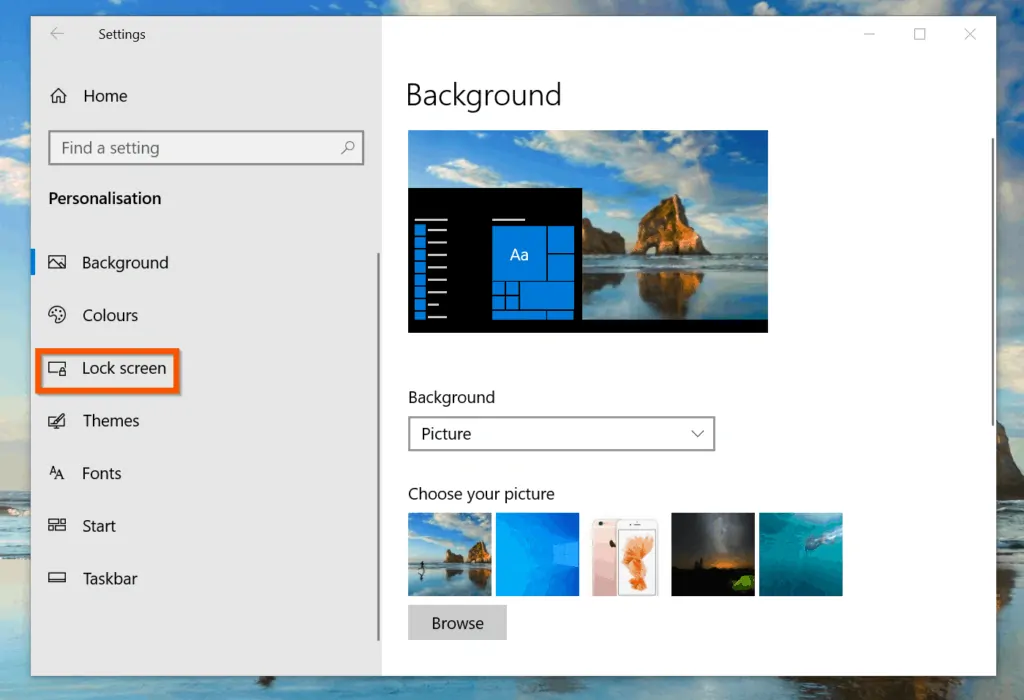Viewport: 1024px width, 700px height.
Task: Click the Start tiles icon
Action: [58, 525]
